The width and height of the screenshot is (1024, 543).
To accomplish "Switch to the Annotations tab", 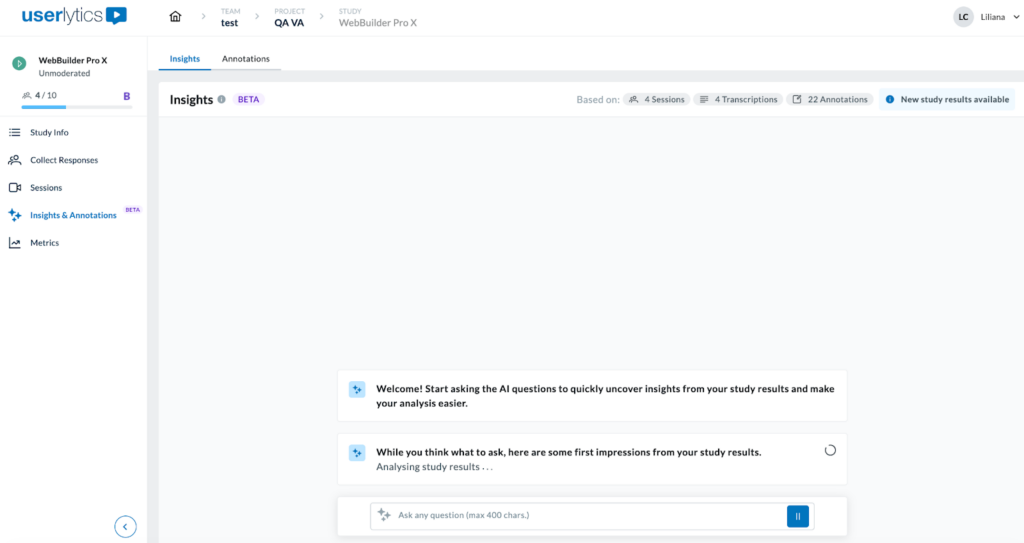I will point(245,59).
